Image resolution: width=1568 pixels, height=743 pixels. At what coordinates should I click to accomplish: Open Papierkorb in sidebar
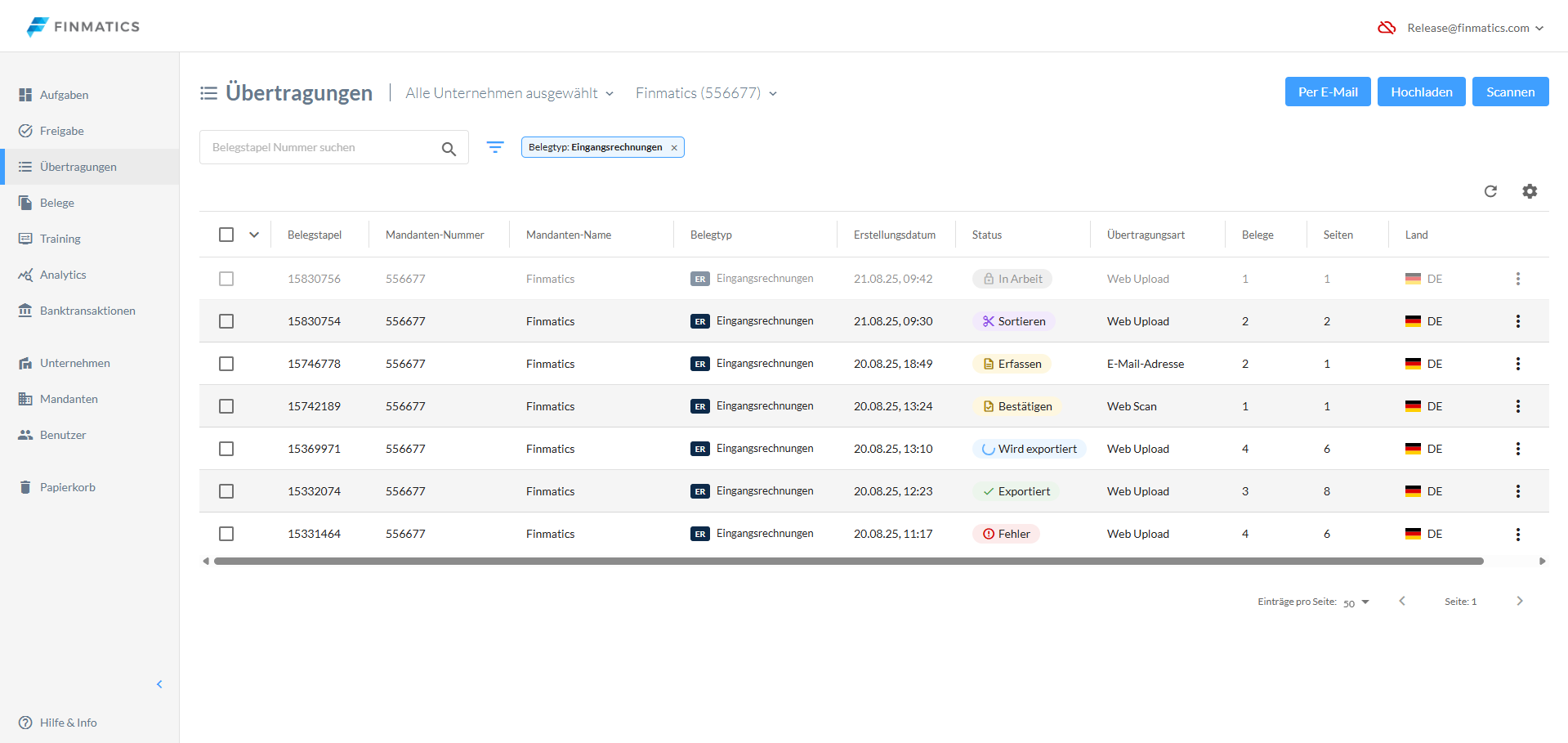point(90,487)
